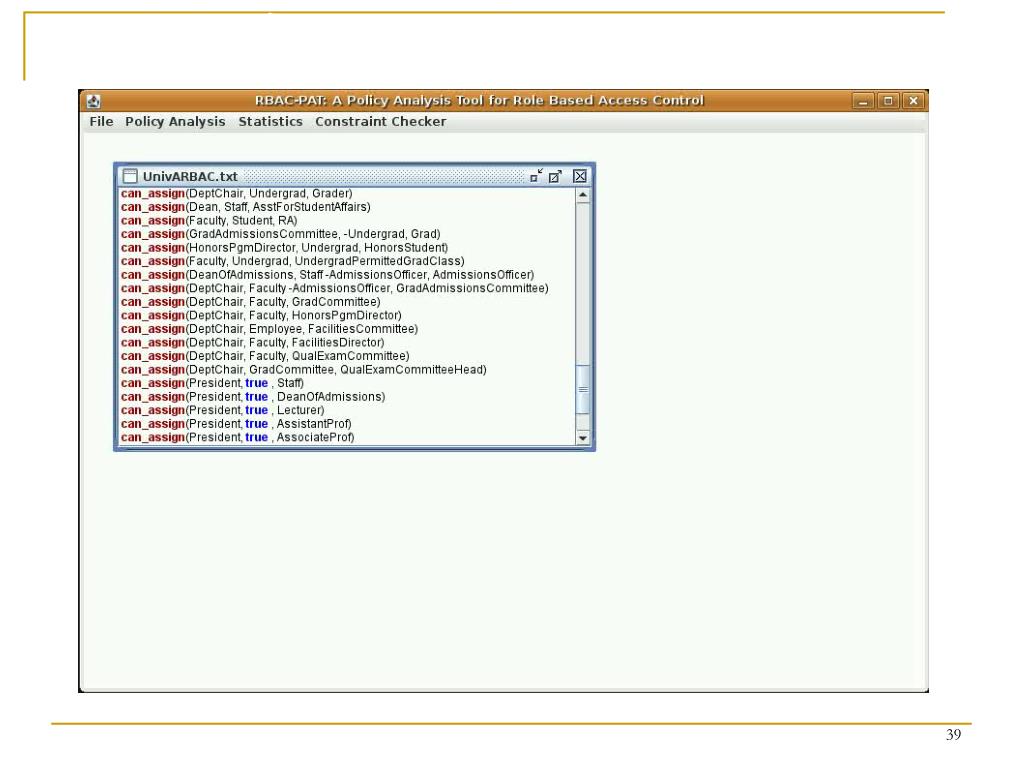
Task: Select the line with QualExamCommitteeHead
Action: [x=303, y=369]
